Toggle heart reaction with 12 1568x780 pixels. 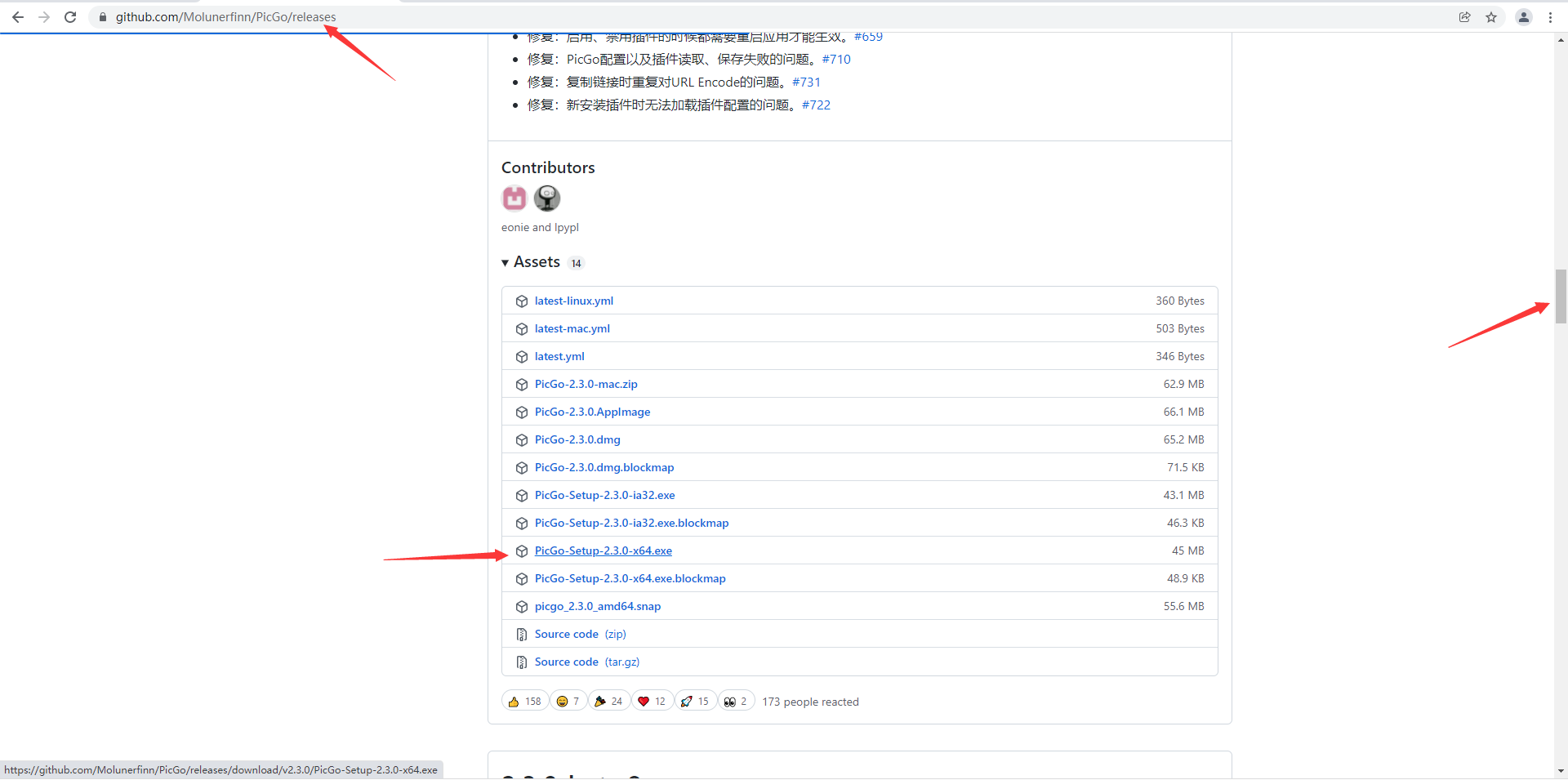[x=652, y=702]
